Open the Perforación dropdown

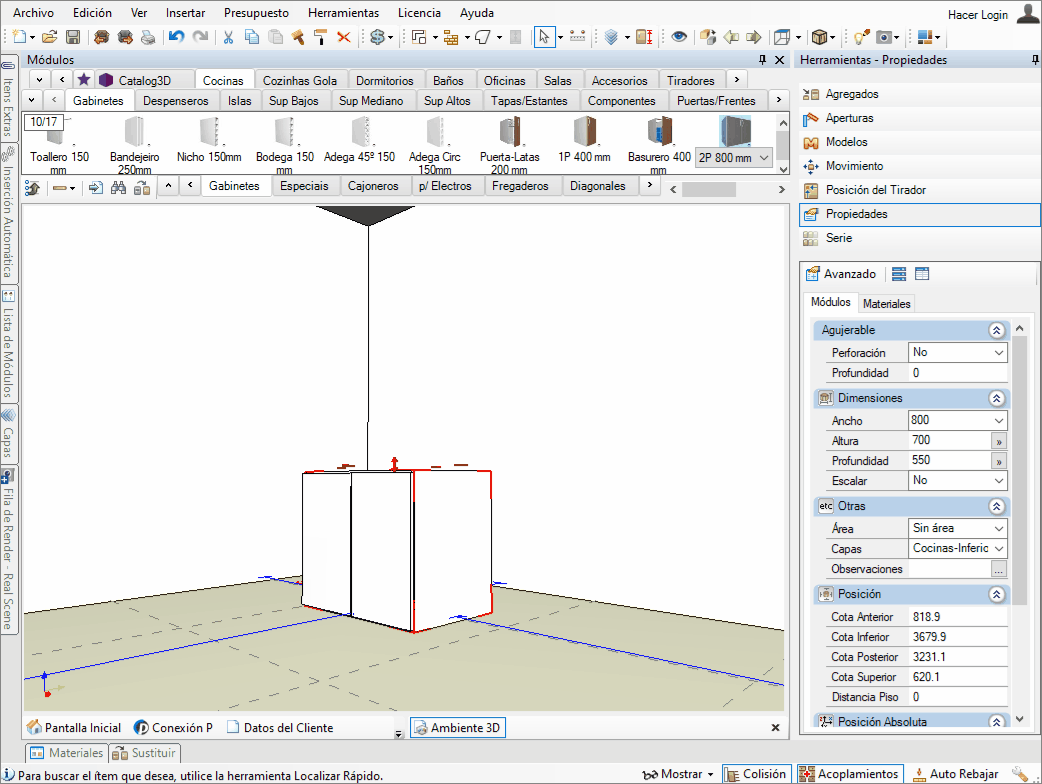tap(999, 353)
